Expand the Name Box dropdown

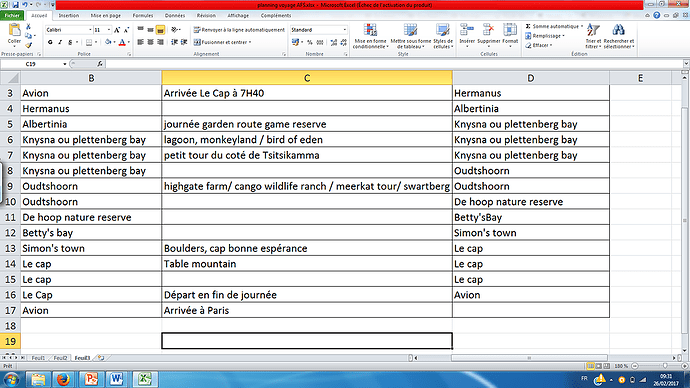tap(65, 64)
